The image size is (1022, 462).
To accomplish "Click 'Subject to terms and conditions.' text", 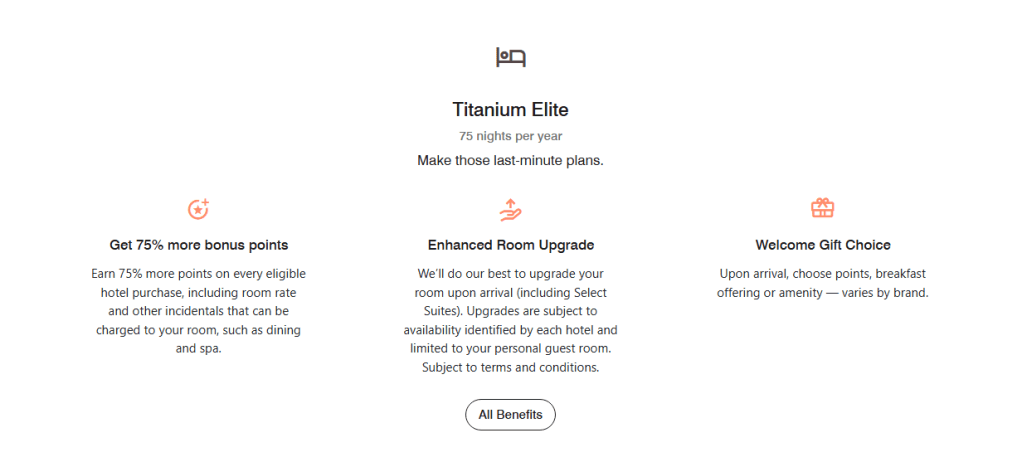I will point(510,367).
